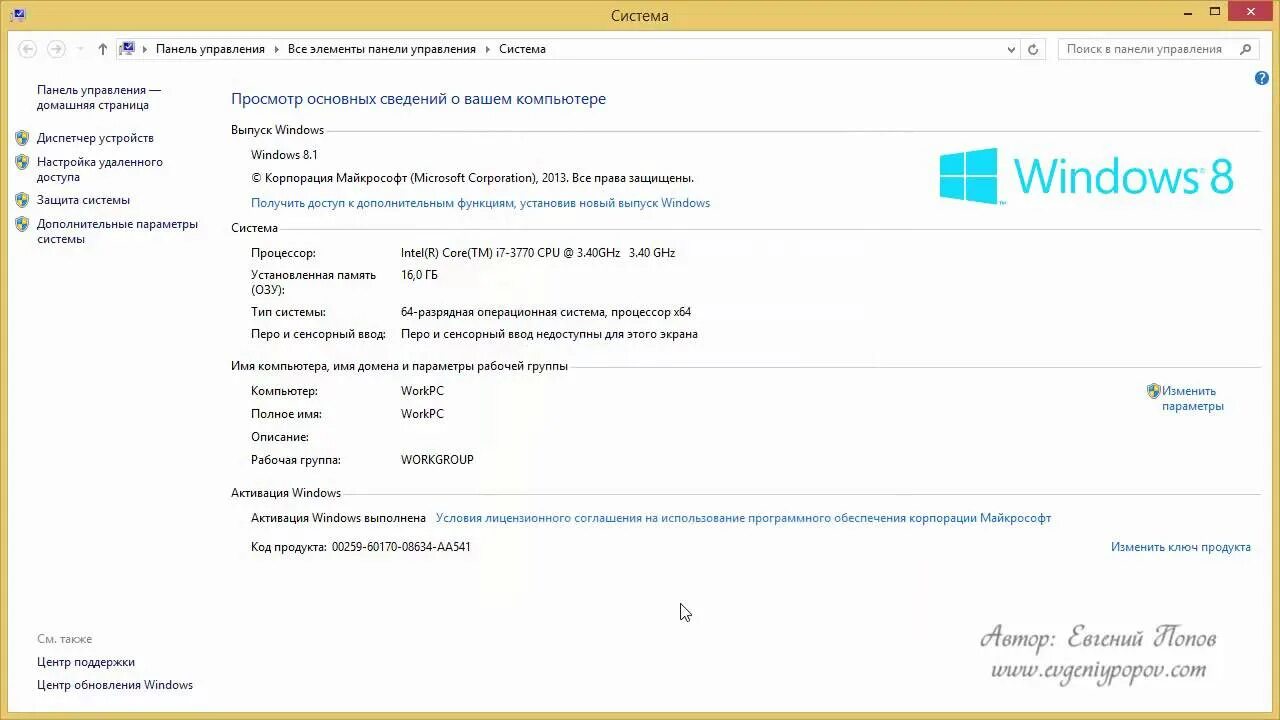The height and width of the screenshot is (720, 1280).
Task: Go up one level with Up arrow
Action: (x=102, y=49)
